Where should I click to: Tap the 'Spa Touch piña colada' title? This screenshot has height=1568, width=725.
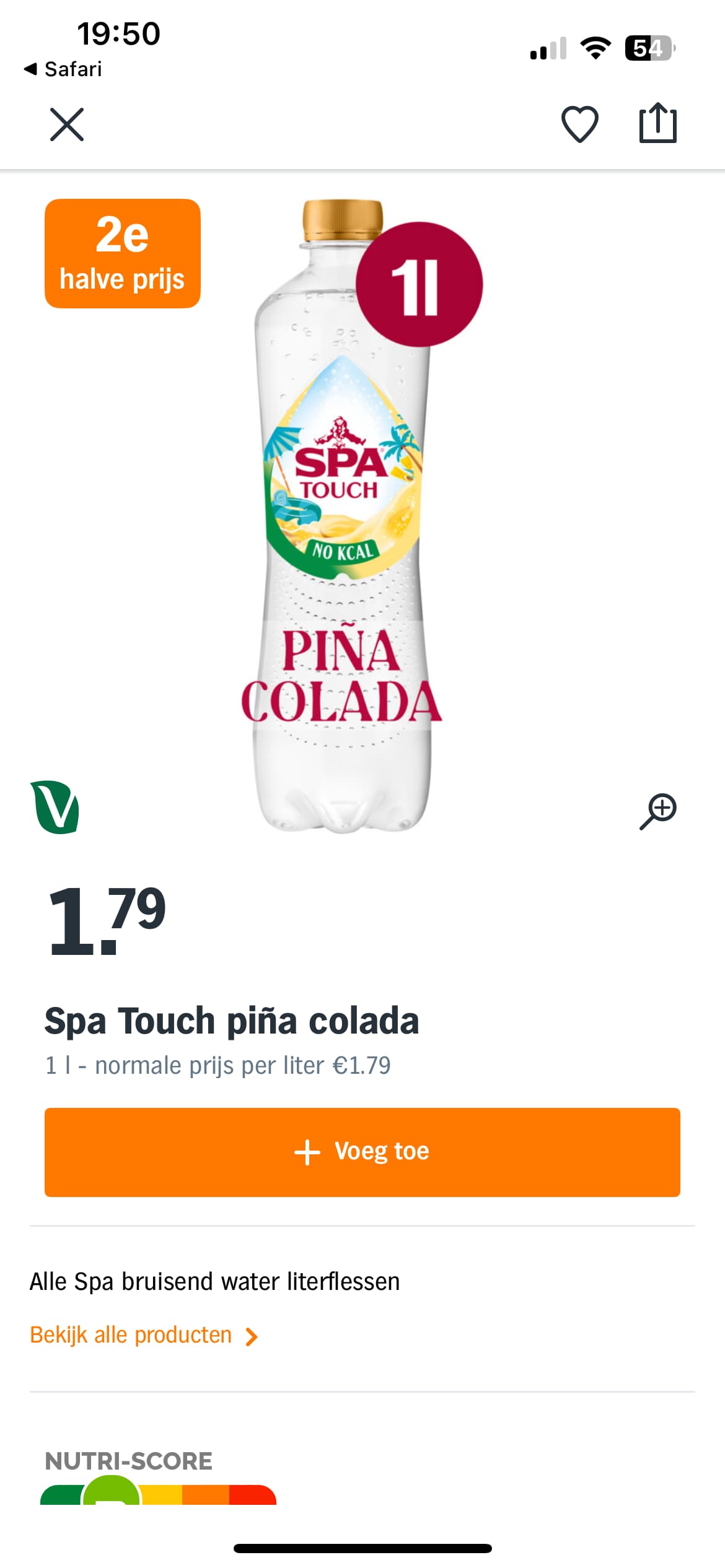(x=232, y=1021)
